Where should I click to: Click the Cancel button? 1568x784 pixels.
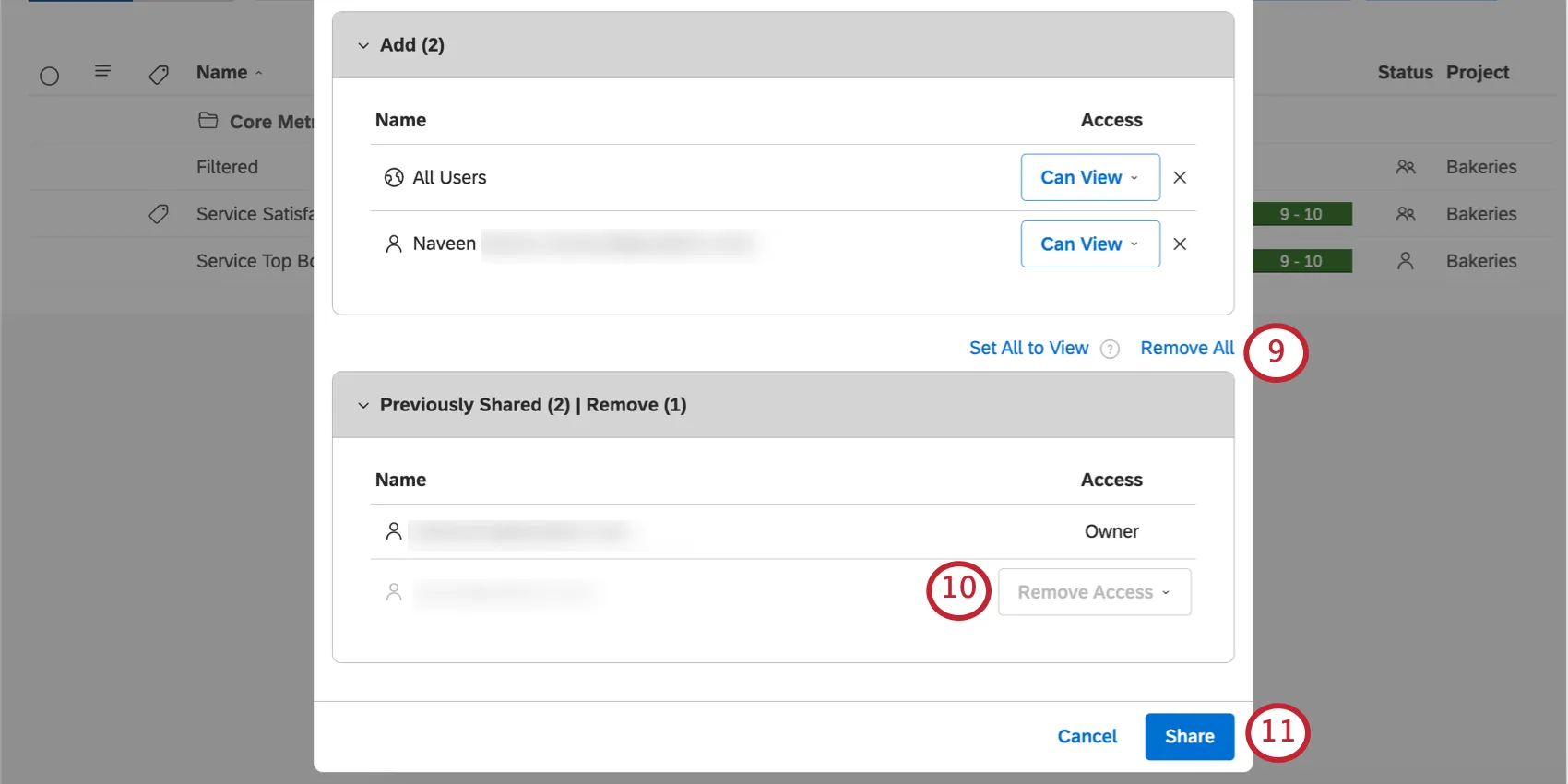[x=1087, y=736]
